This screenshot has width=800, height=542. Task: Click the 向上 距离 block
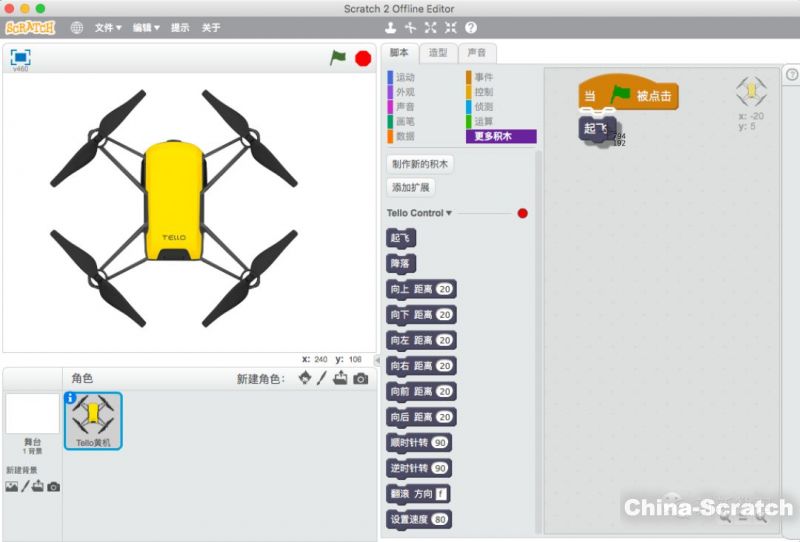click(420, 289)
